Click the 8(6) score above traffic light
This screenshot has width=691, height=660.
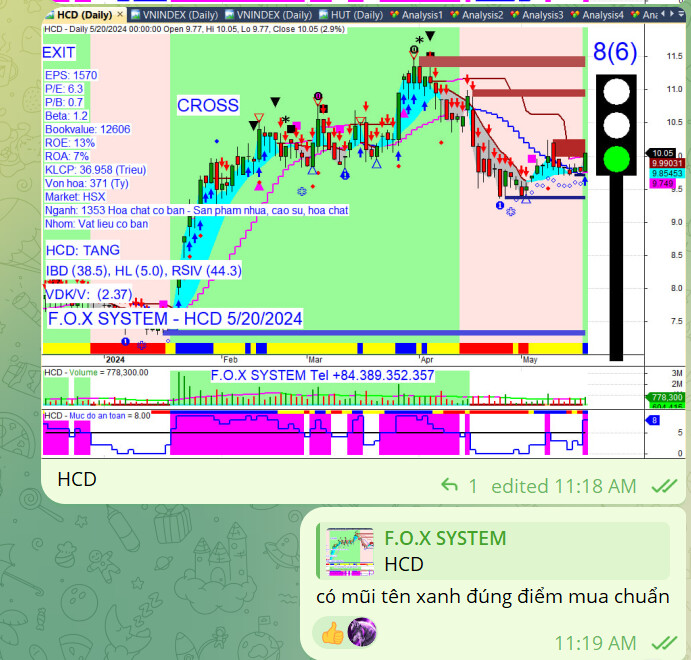(615, 52)
